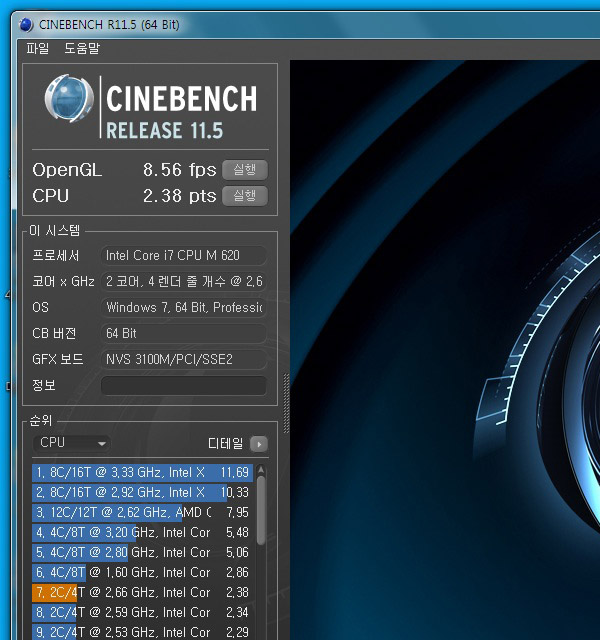Select ranking row 3 AMD 7,95
This screenshot has height=640, width=600.
click(142, 513)
